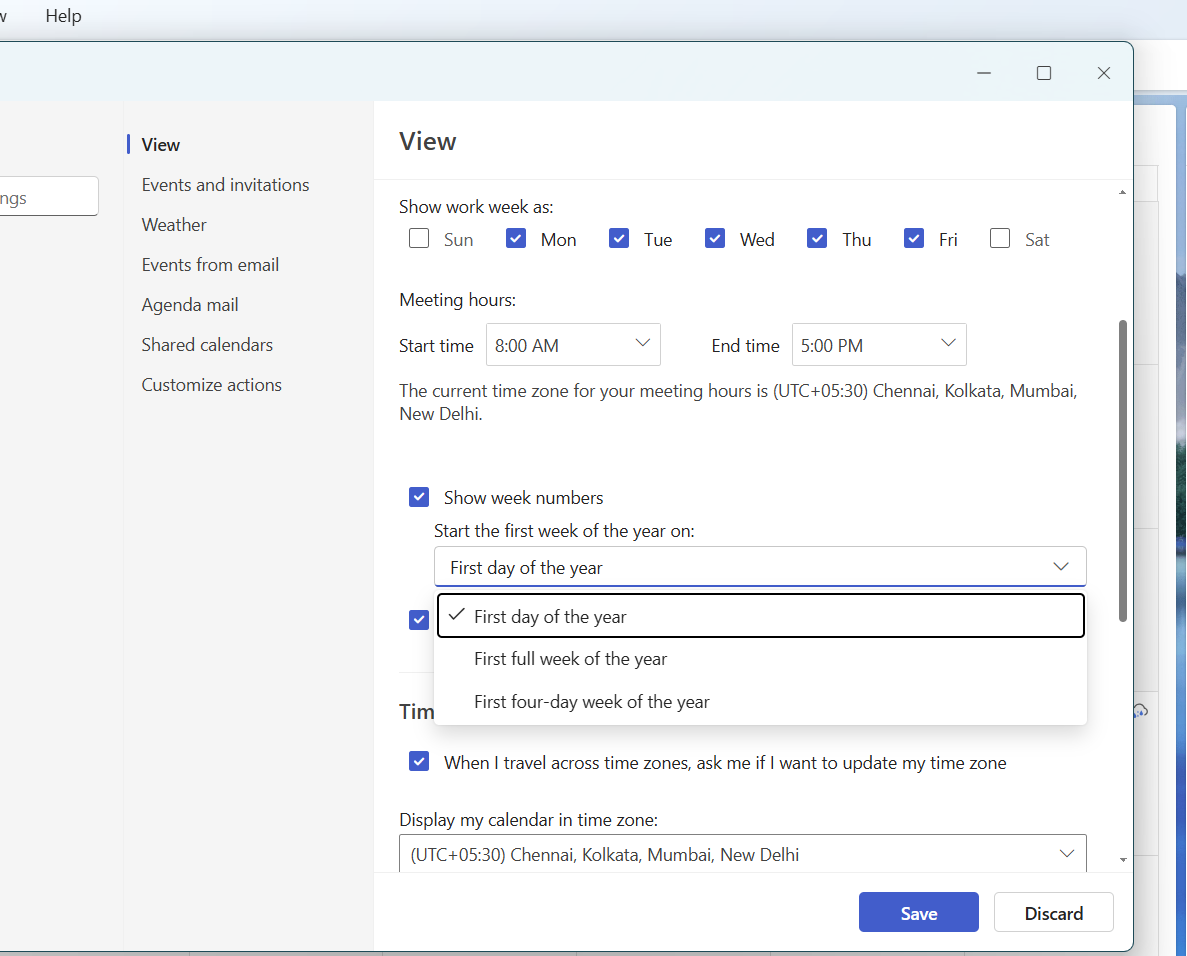The width and height of the screenshot is (1187, 956).
Task: Click the settings search field
Action: coord(48,197)
